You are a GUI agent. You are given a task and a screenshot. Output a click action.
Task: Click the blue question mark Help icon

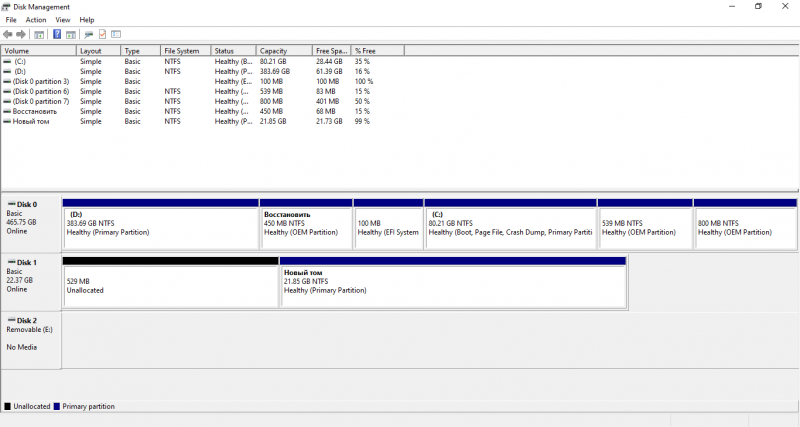57,34
